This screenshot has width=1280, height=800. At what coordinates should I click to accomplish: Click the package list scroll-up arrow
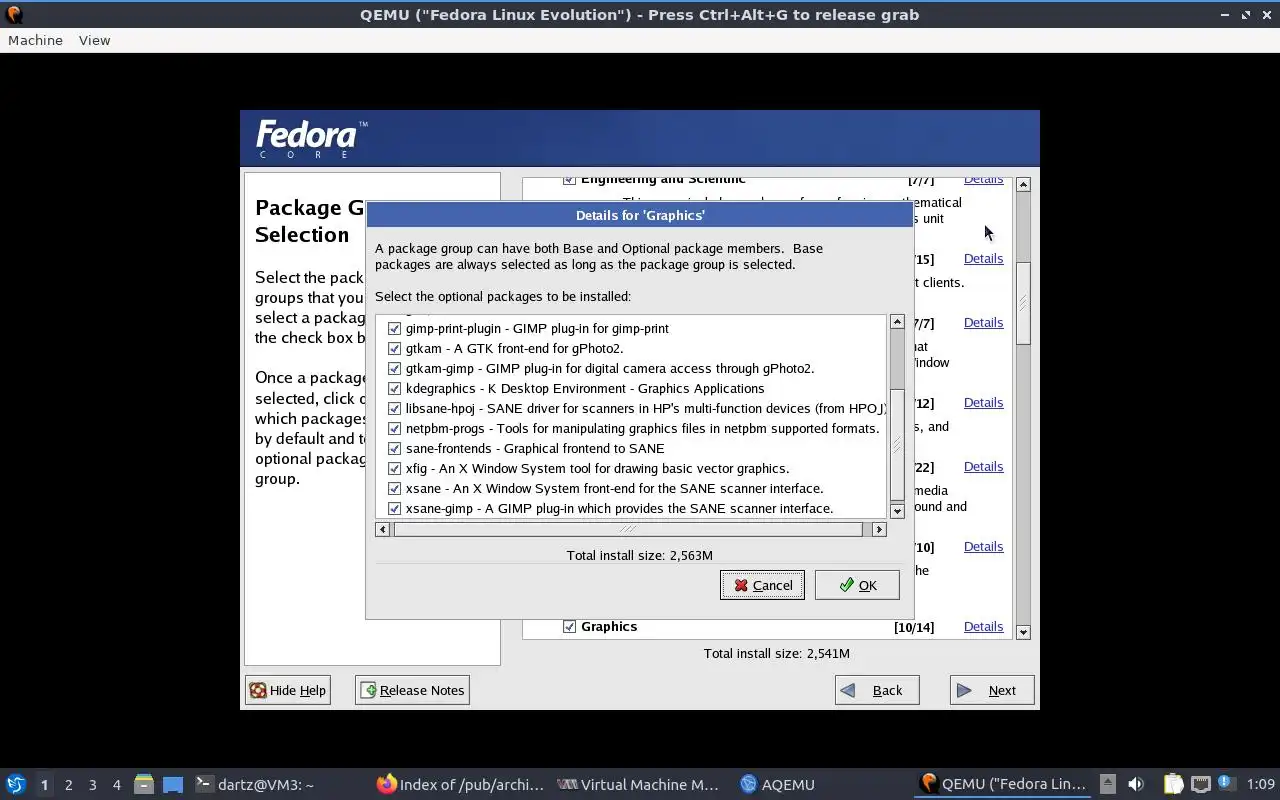(897, 322)
